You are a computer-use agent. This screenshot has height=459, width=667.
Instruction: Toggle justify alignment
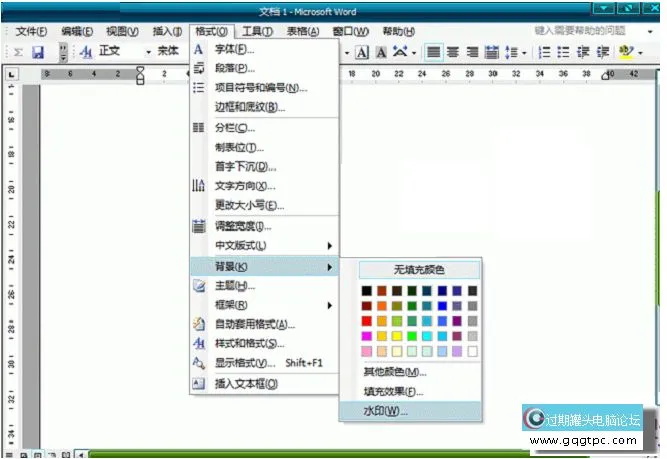coord(433,52)
